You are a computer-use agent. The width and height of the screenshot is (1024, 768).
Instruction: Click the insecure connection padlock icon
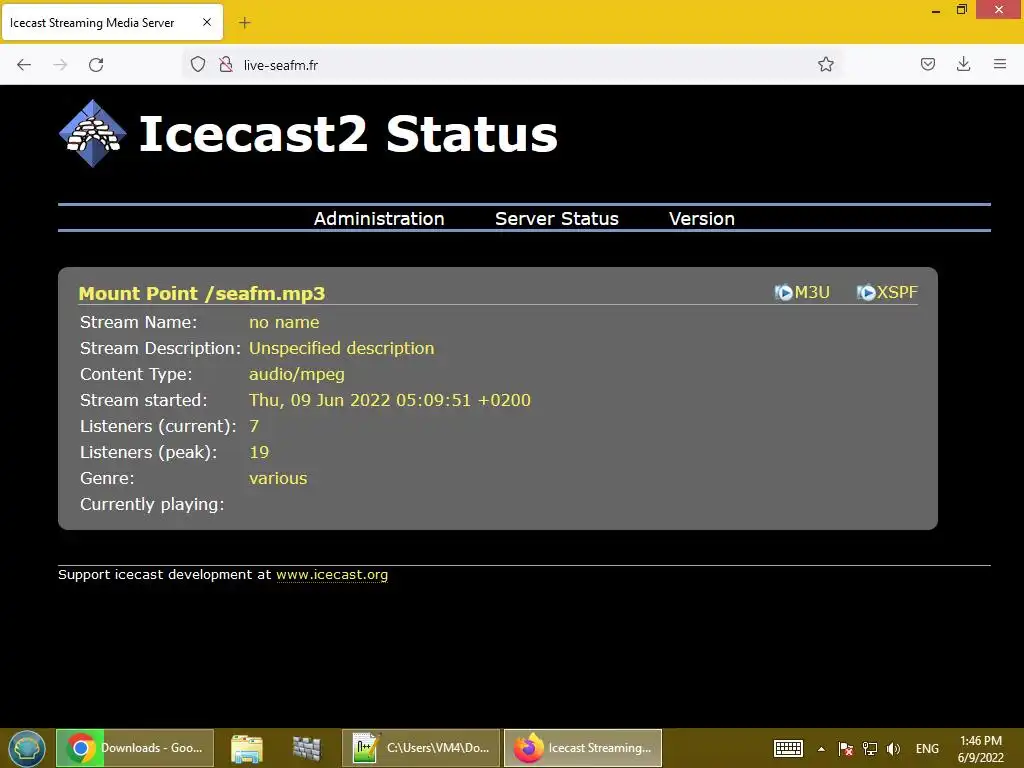pyautogui.click(x=226, y=64)
